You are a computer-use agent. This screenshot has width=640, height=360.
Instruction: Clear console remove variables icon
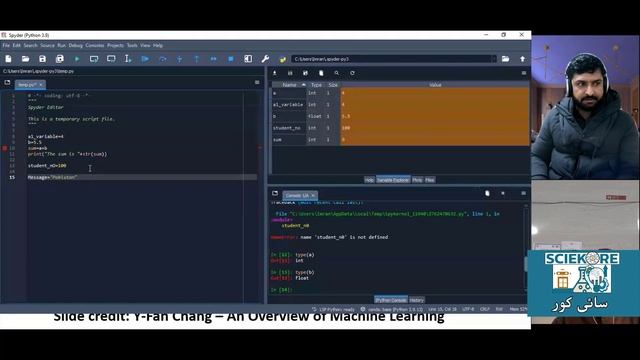487,193
